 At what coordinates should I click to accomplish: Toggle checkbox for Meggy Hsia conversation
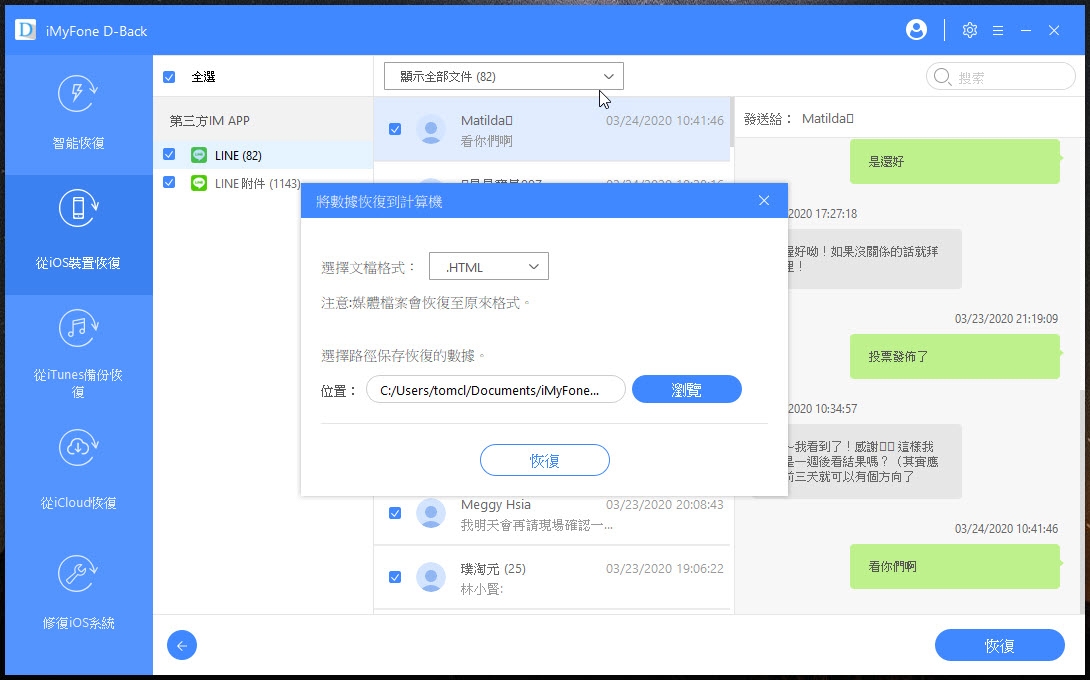coord(395,513)
